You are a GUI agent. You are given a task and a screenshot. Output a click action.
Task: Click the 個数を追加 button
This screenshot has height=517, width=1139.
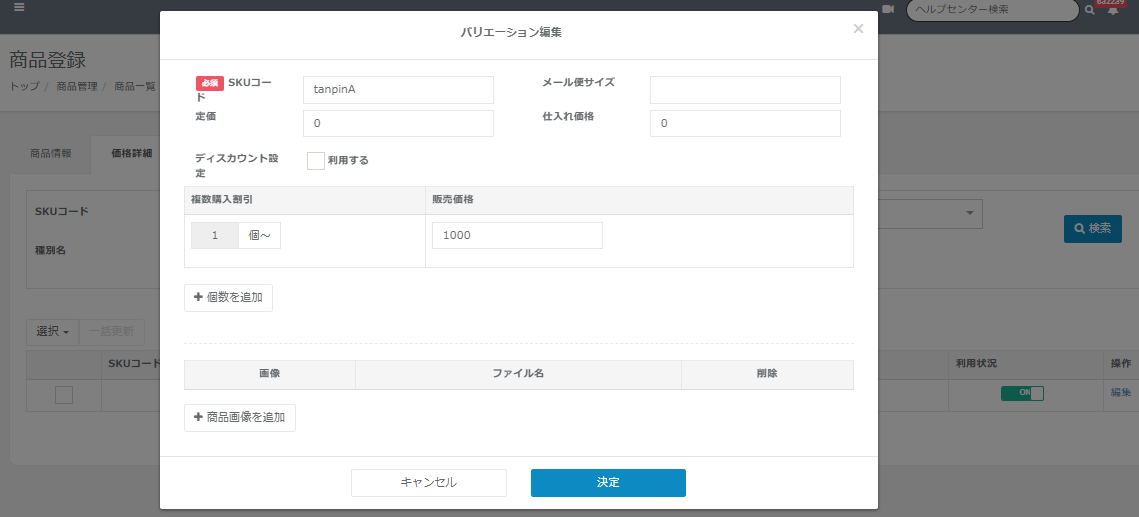click(228, 298)
